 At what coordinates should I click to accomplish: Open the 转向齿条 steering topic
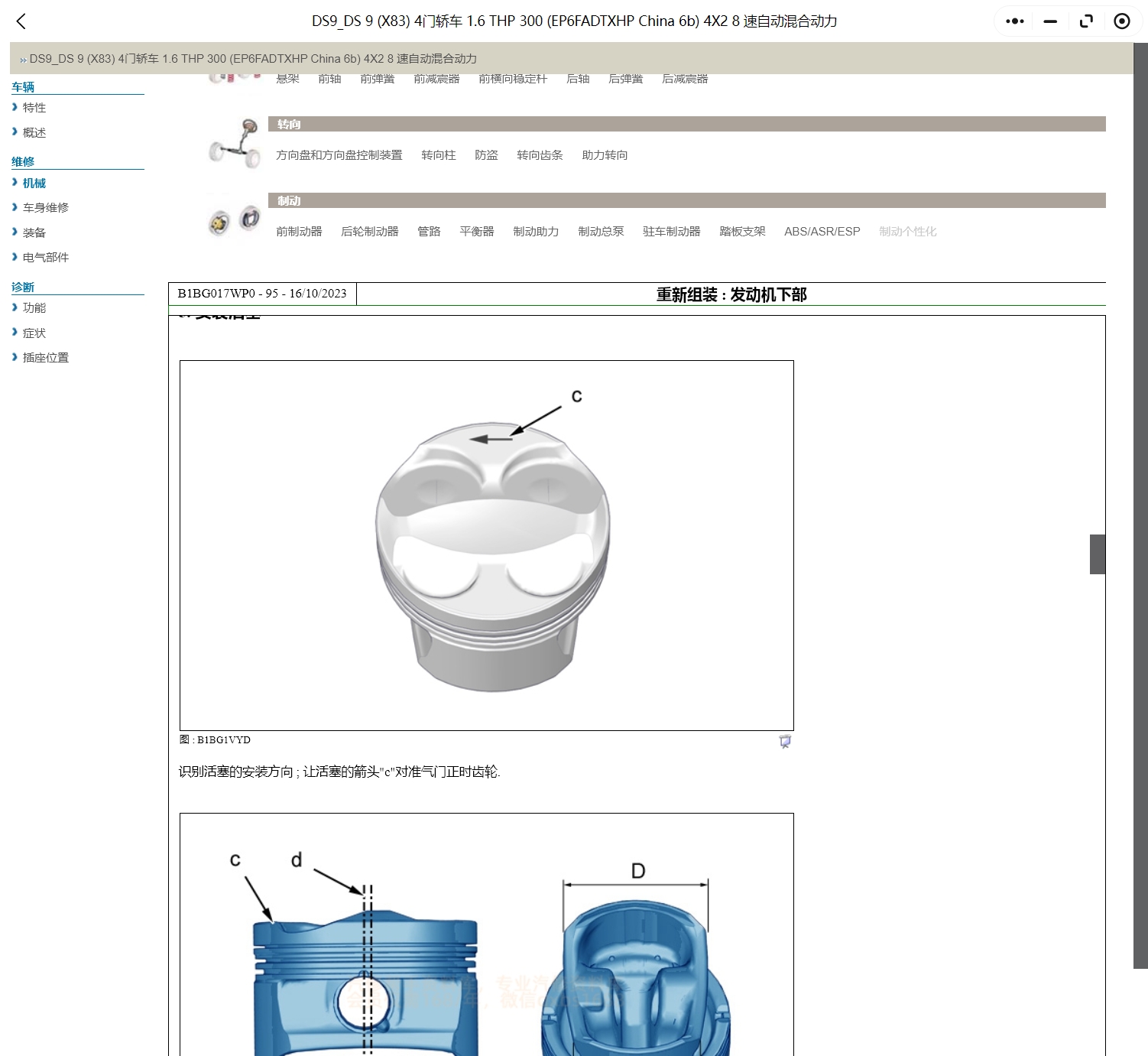(539, 155)
